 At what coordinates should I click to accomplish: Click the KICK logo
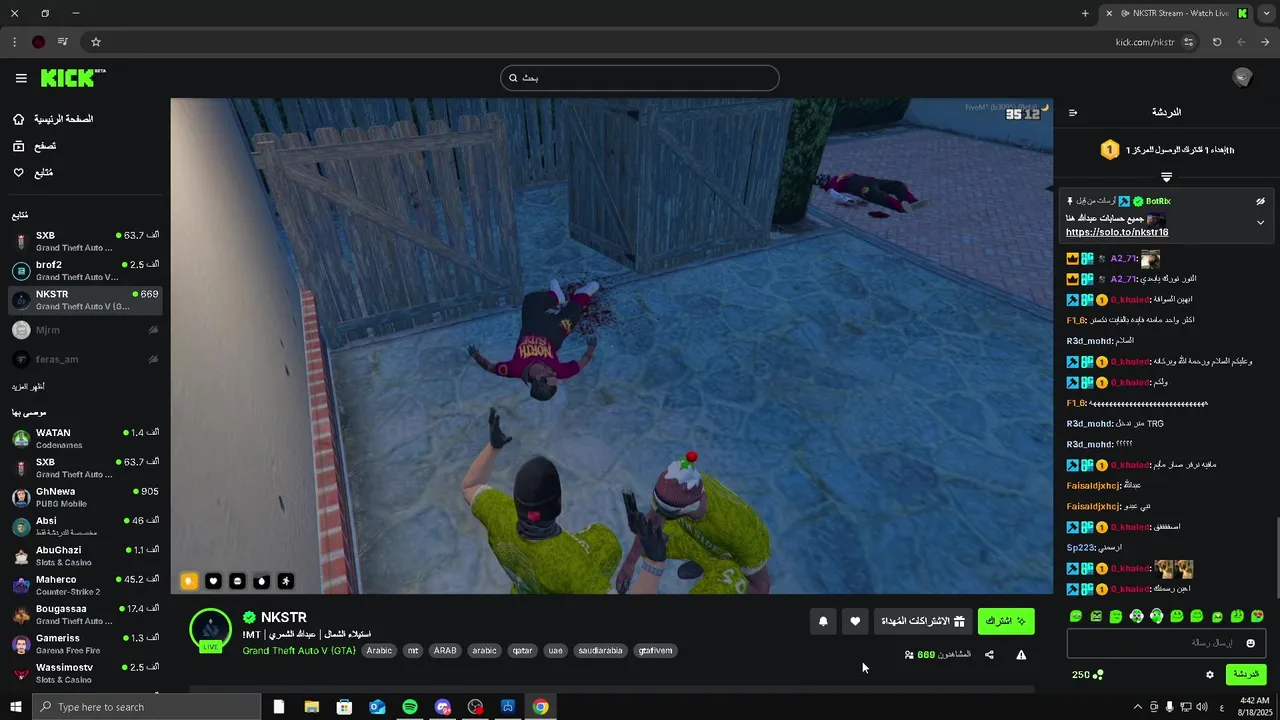click(72, 78)
